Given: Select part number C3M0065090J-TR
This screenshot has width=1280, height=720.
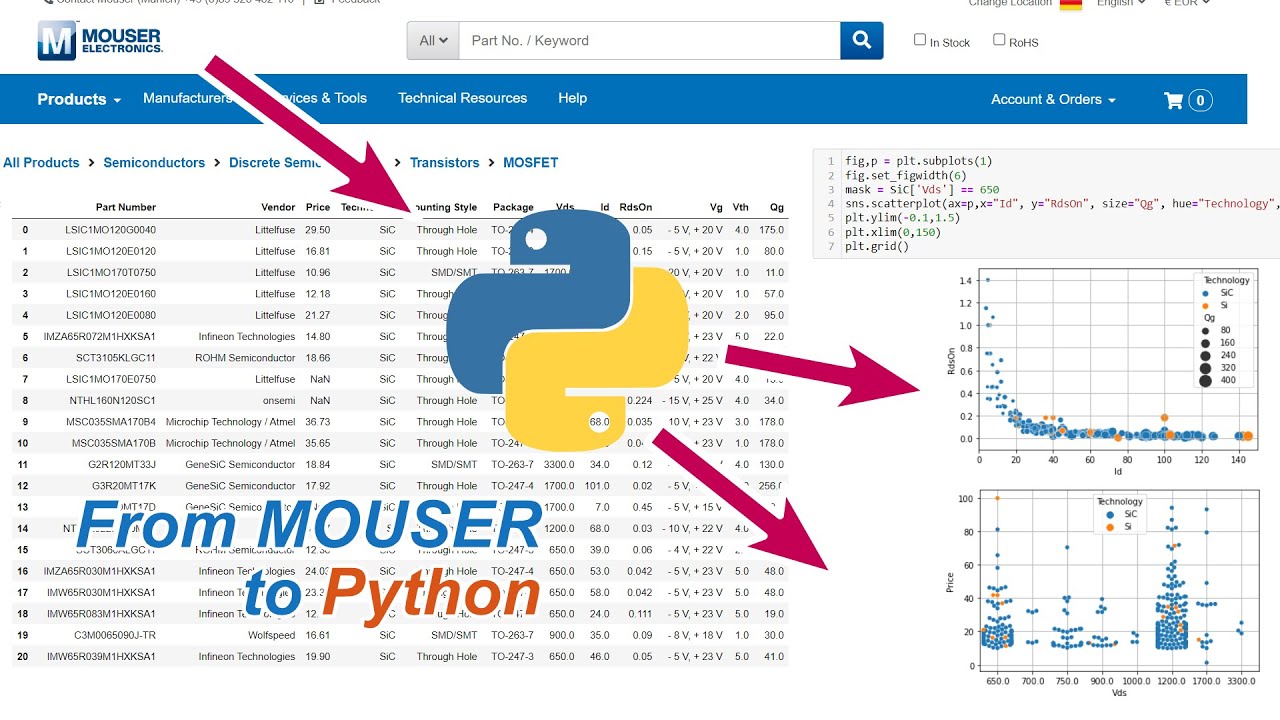Looking at the screenshot, I should click(x=115, y=635).
